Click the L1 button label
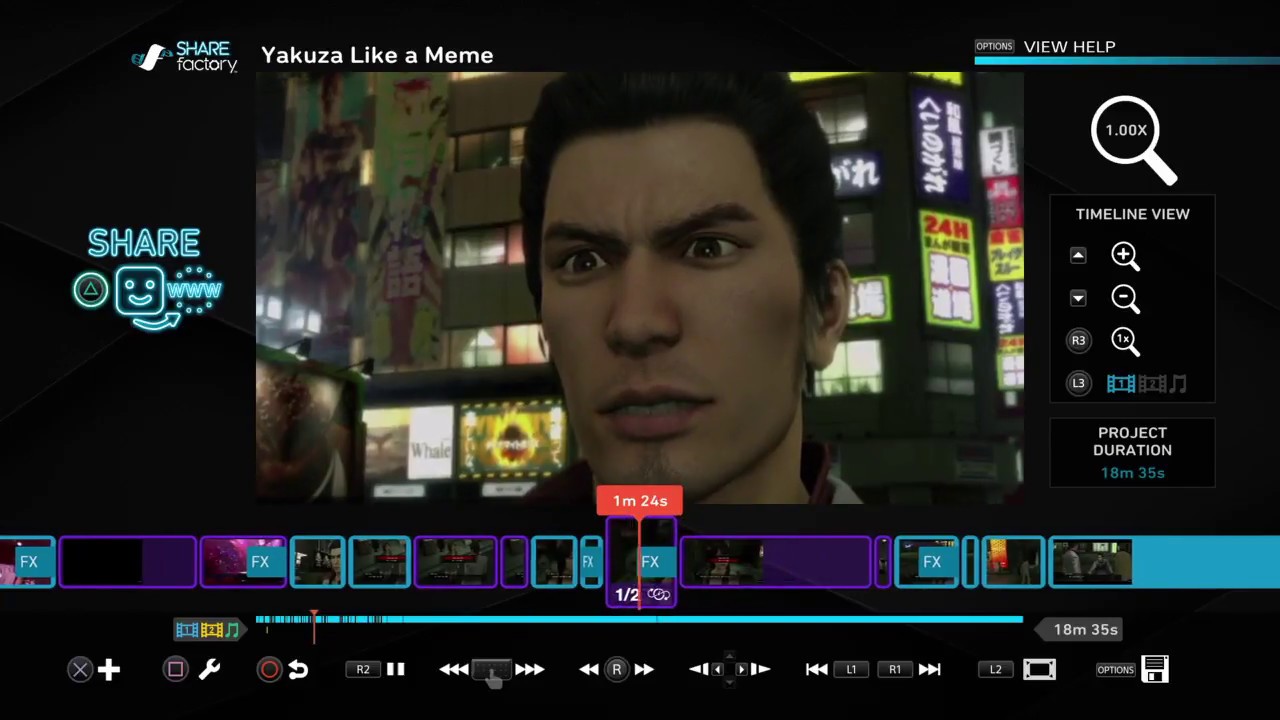 (x=852, y=670)
